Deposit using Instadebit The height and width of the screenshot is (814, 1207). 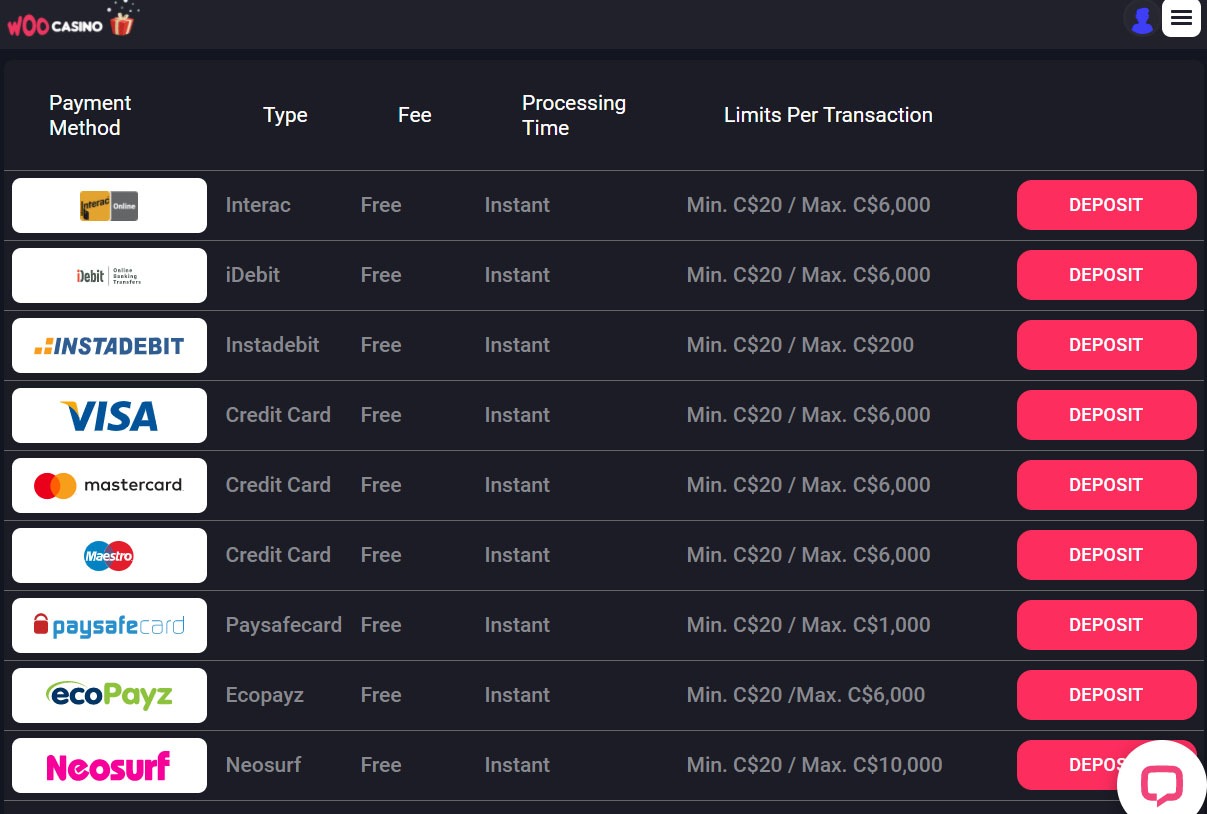1106,345
